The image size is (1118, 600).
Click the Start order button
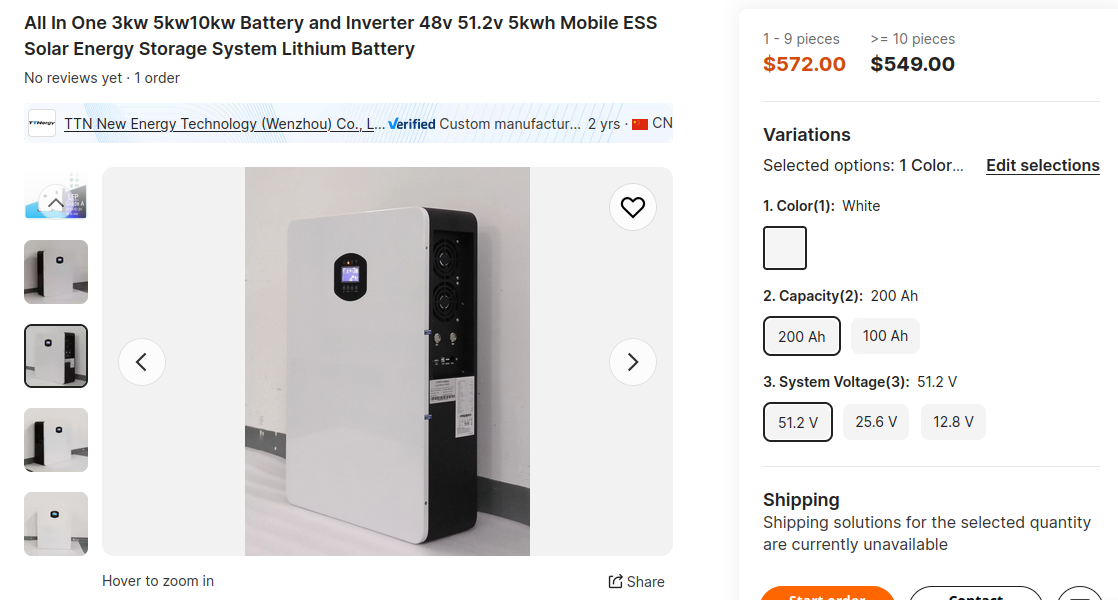pos(827,594)
